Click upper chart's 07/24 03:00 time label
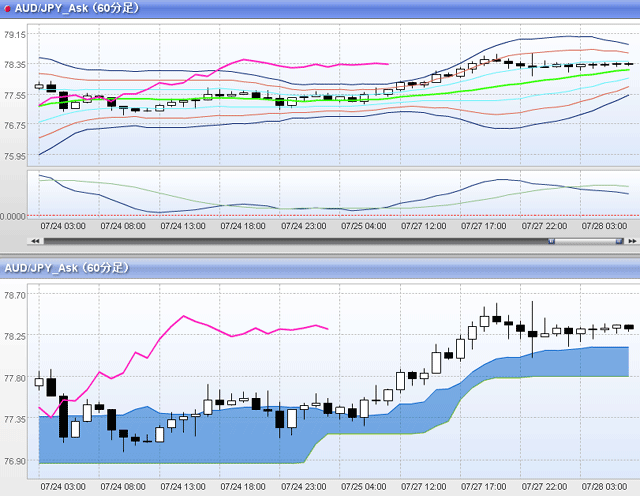The height and width of the screenshot is (496, 640). 63,226
